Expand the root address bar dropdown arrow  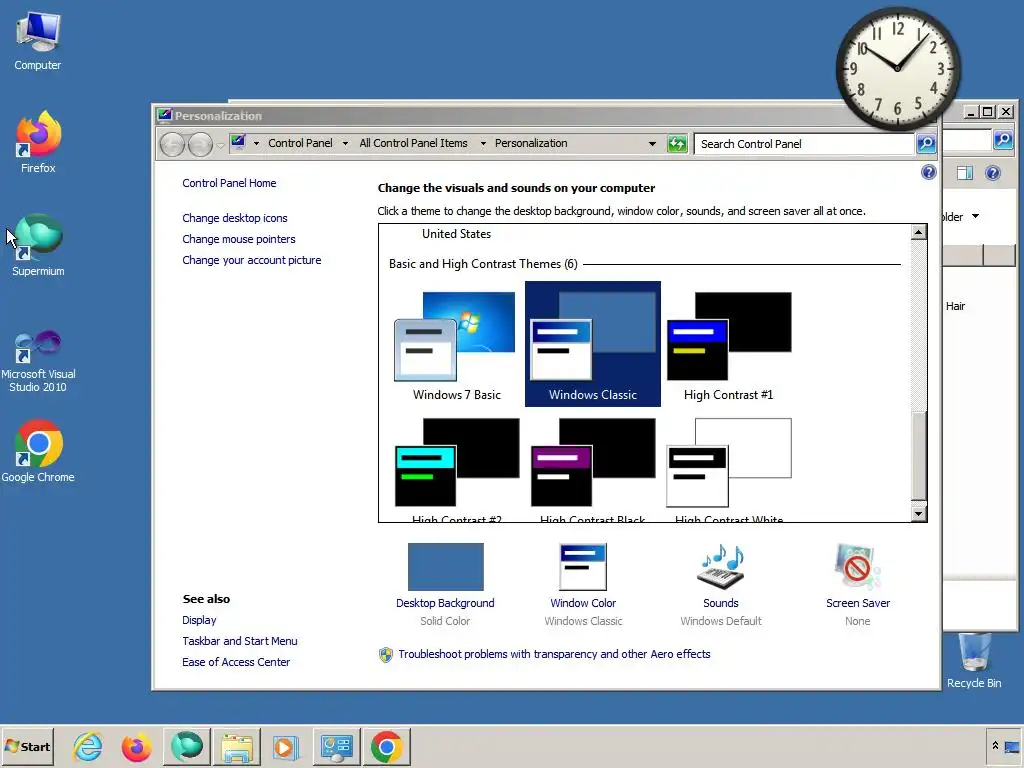tap(256, 143)
